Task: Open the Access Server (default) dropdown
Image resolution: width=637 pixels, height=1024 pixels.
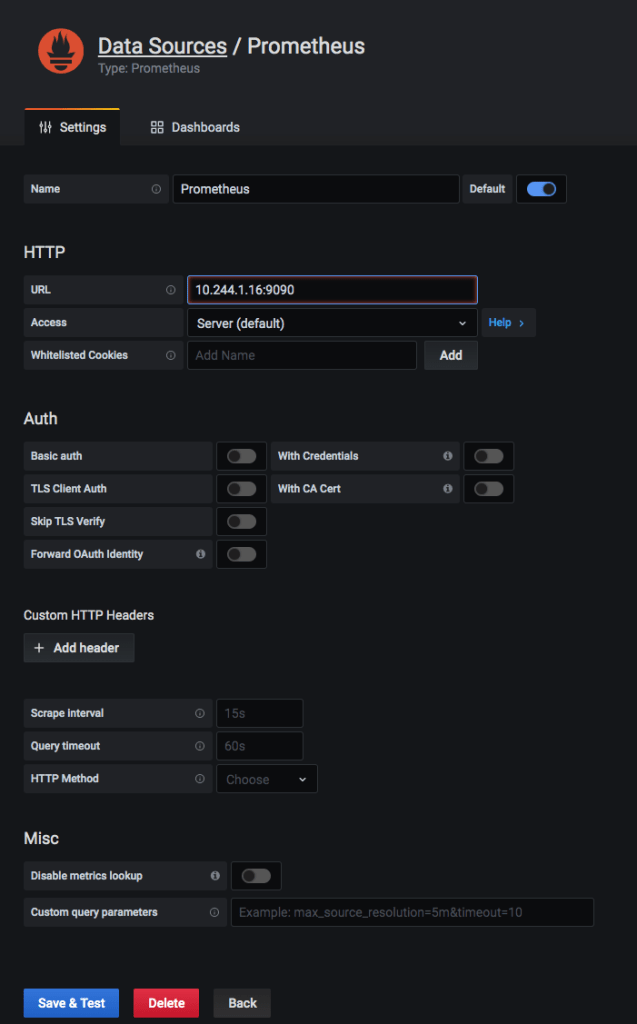Action: pyautogui.click(x=331, y=323)
